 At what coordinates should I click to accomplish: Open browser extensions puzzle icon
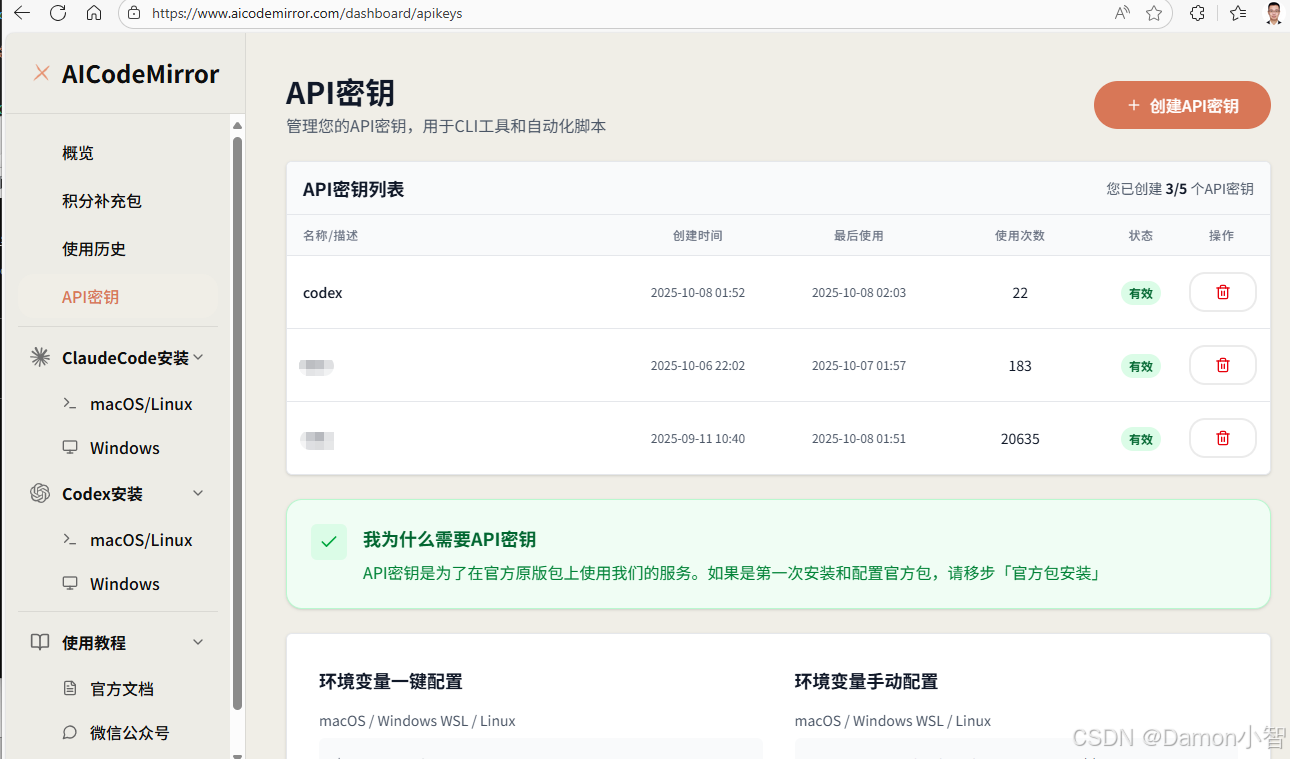[1197, 13]
